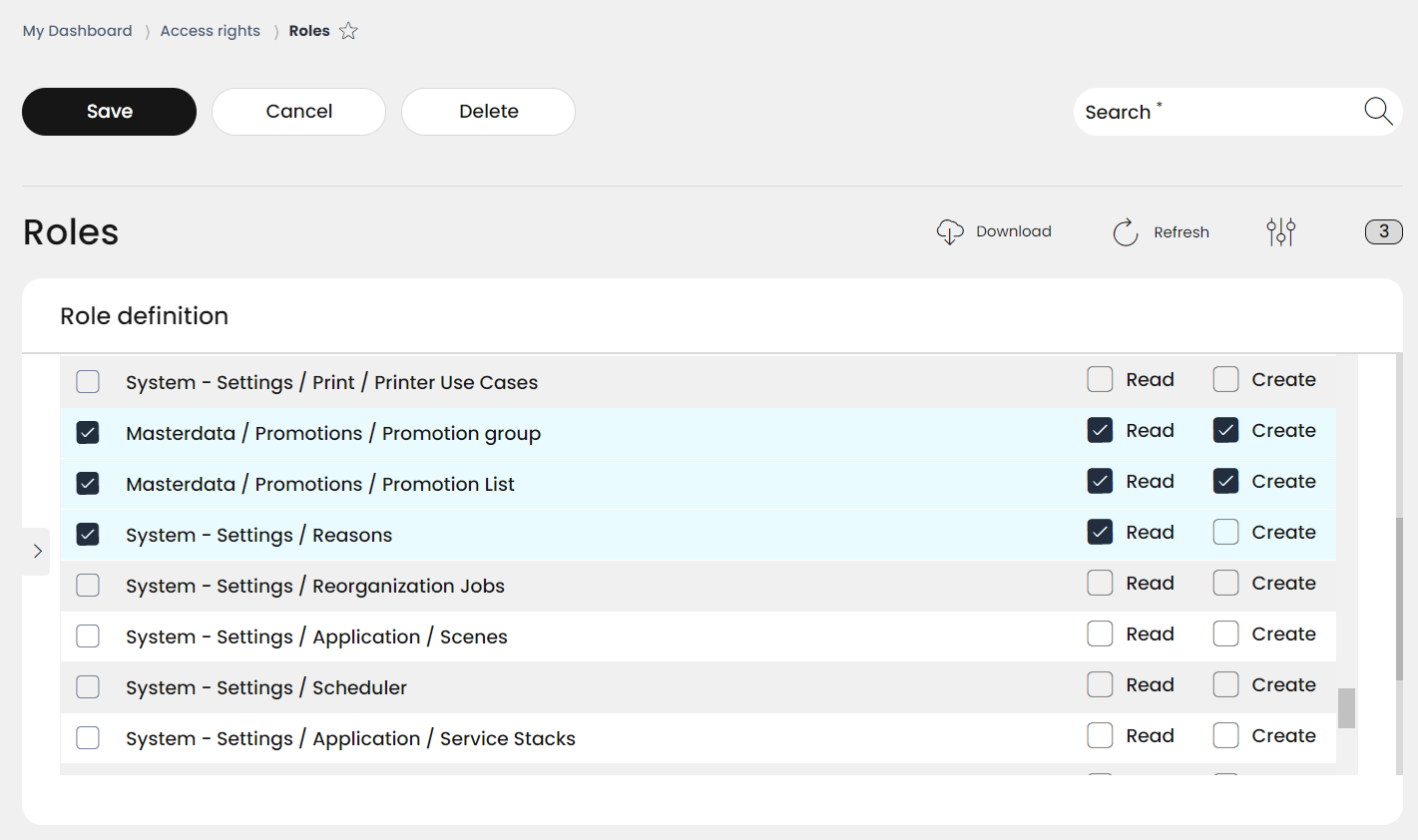Click the role list scrollbar thumb
Screen dimensions: 1418x840
tap(1346, 708)
